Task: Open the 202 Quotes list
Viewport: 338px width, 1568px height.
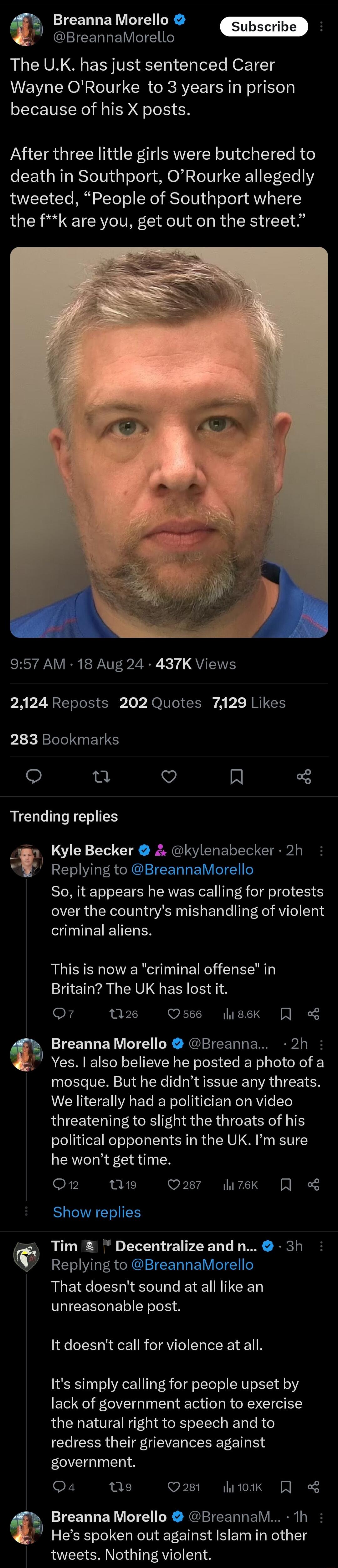Action: point(160,703)
